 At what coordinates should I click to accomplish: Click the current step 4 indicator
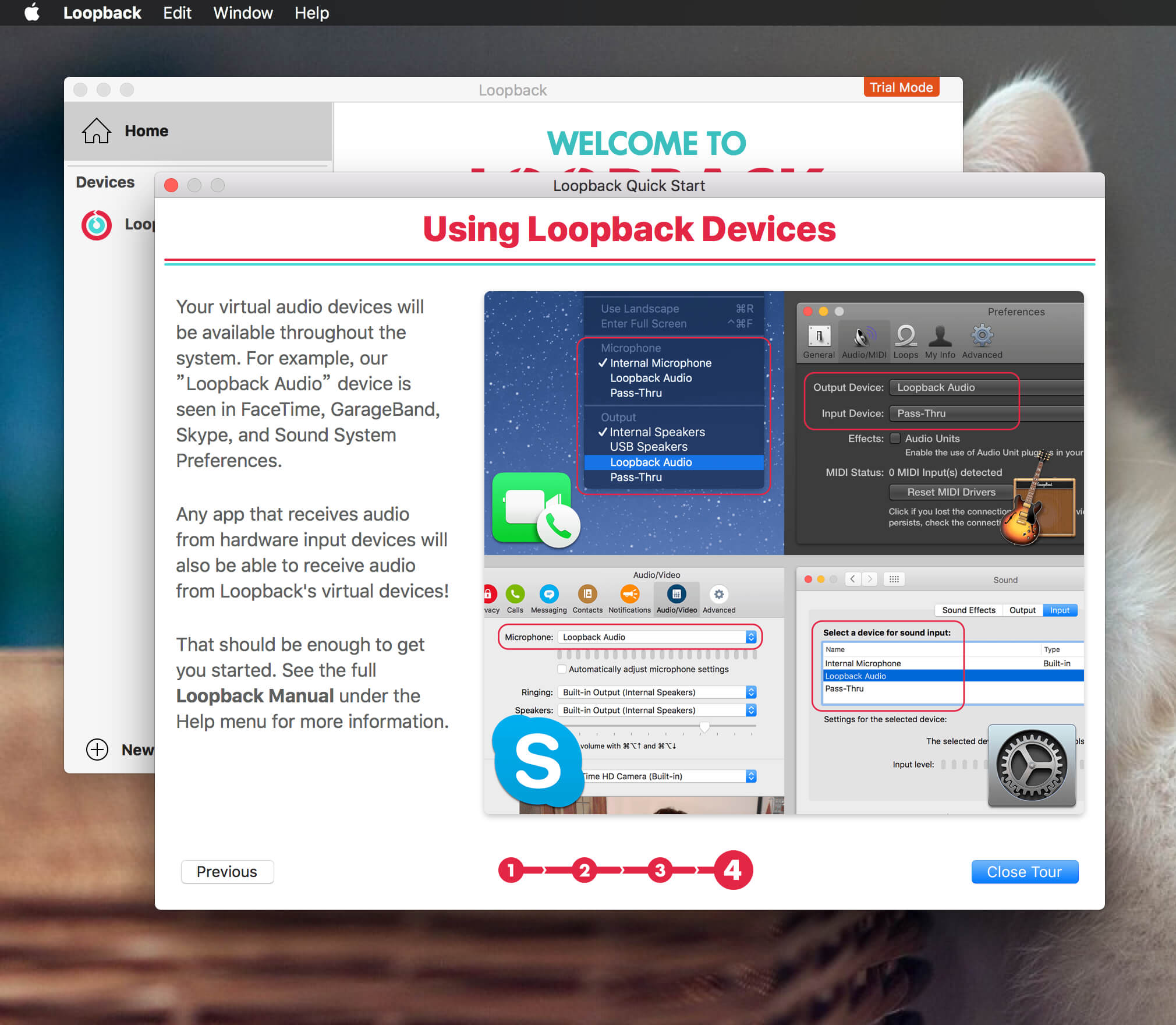point(733,870)
